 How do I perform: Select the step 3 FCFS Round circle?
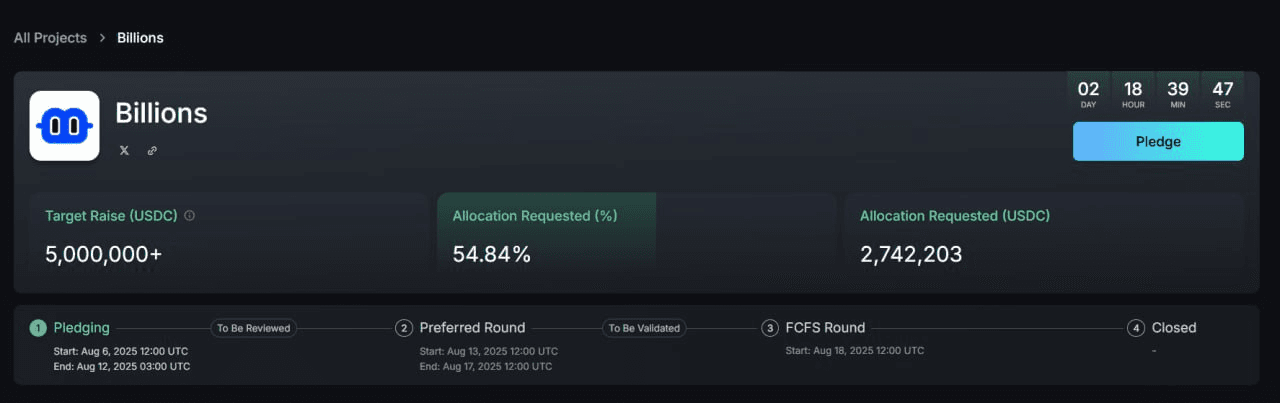tap(770, 328)
